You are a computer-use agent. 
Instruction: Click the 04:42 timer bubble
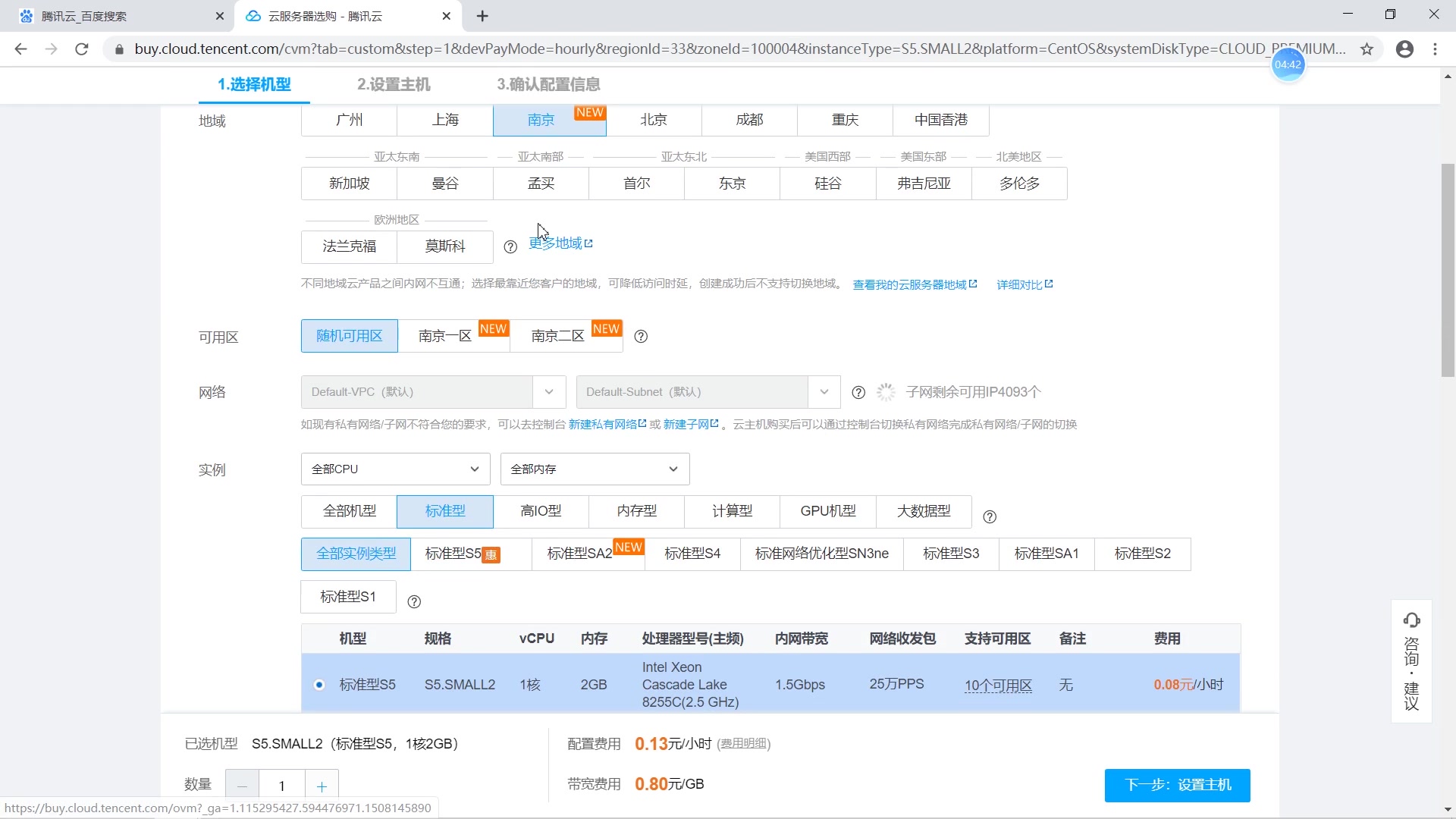(1288, 64)
